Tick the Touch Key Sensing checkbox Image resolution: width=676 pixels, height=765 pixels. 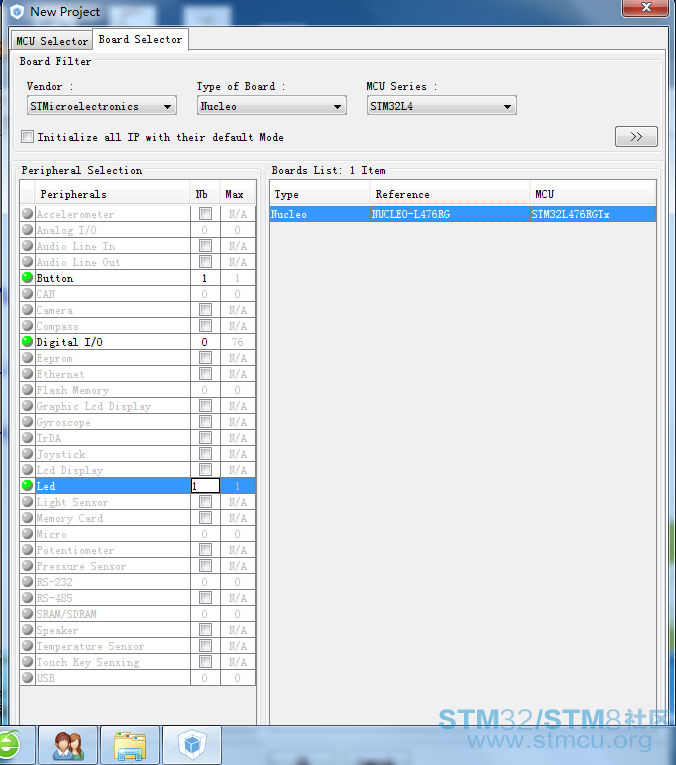(205, 662)
